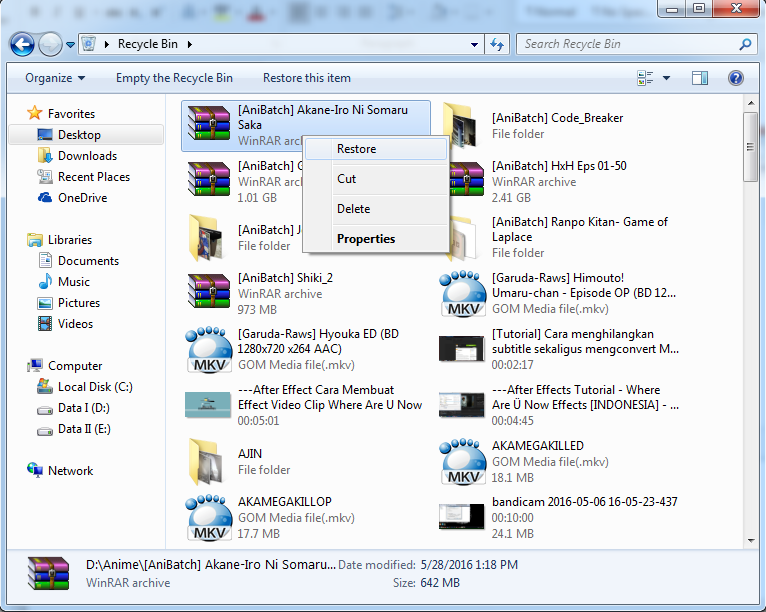
Task: Click the scroll up arrow of file list
Action: tap(751, 103)
